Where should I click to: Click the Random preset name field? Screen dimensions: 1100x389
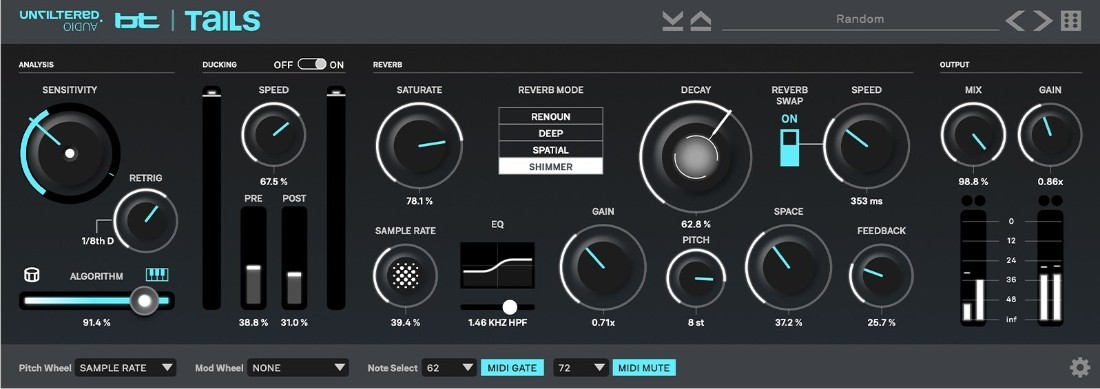point(860,20)
